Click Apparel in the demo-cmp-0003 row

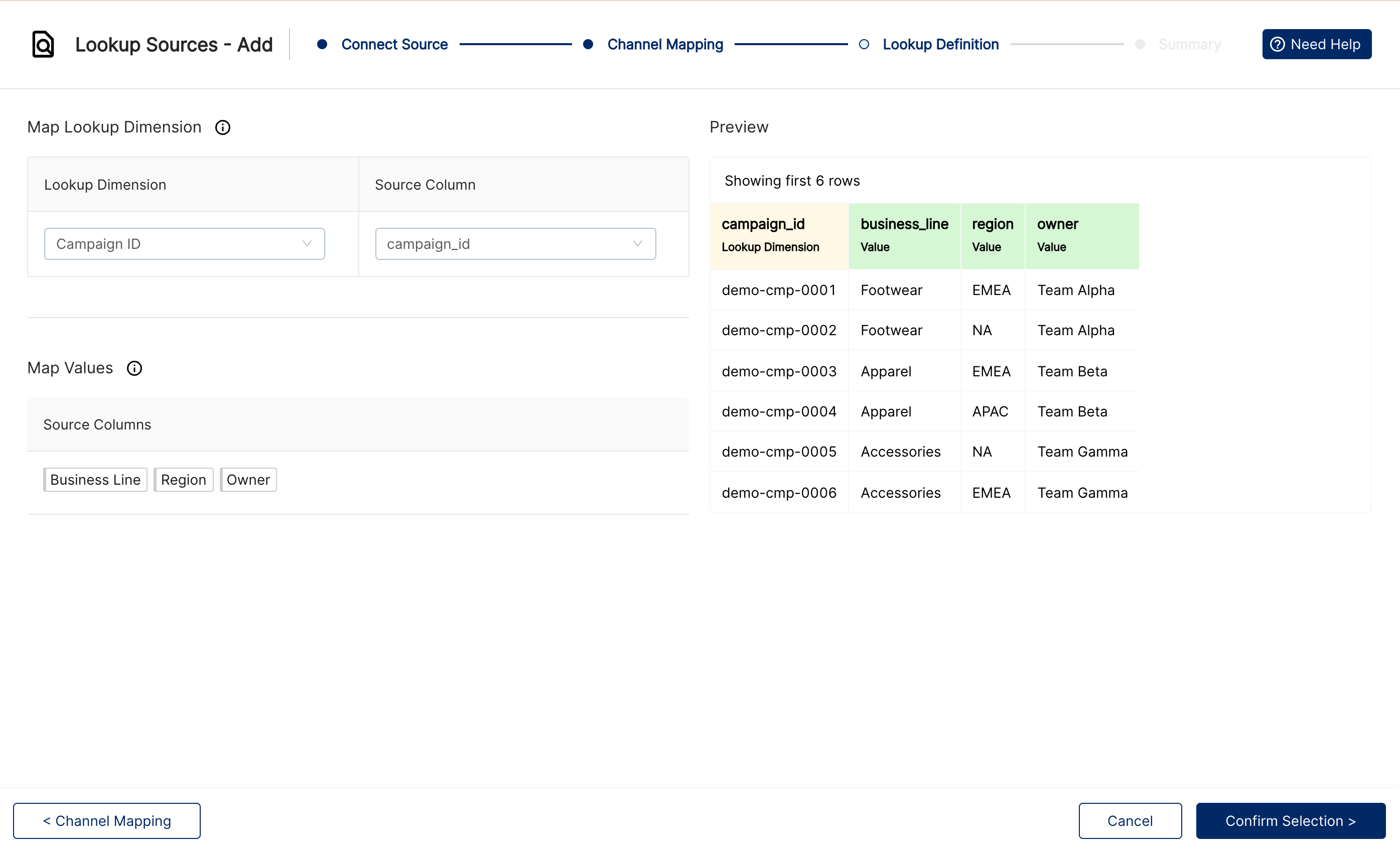(x=904, y=371)
